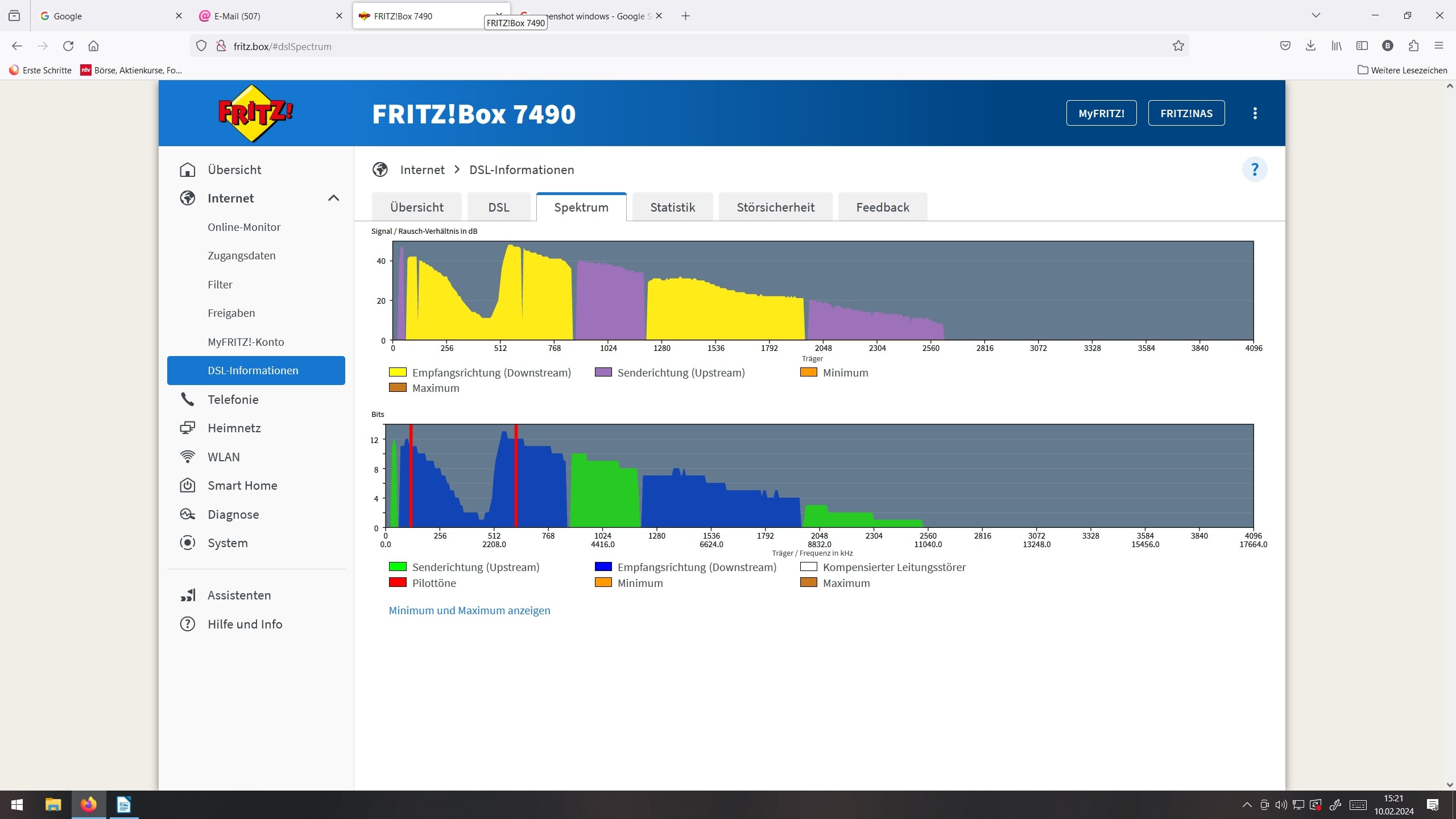The height and width of the screenshot is (819, 1456).
Task: Click the red Pilottöne legend swatch
Action: coord(398,582)
